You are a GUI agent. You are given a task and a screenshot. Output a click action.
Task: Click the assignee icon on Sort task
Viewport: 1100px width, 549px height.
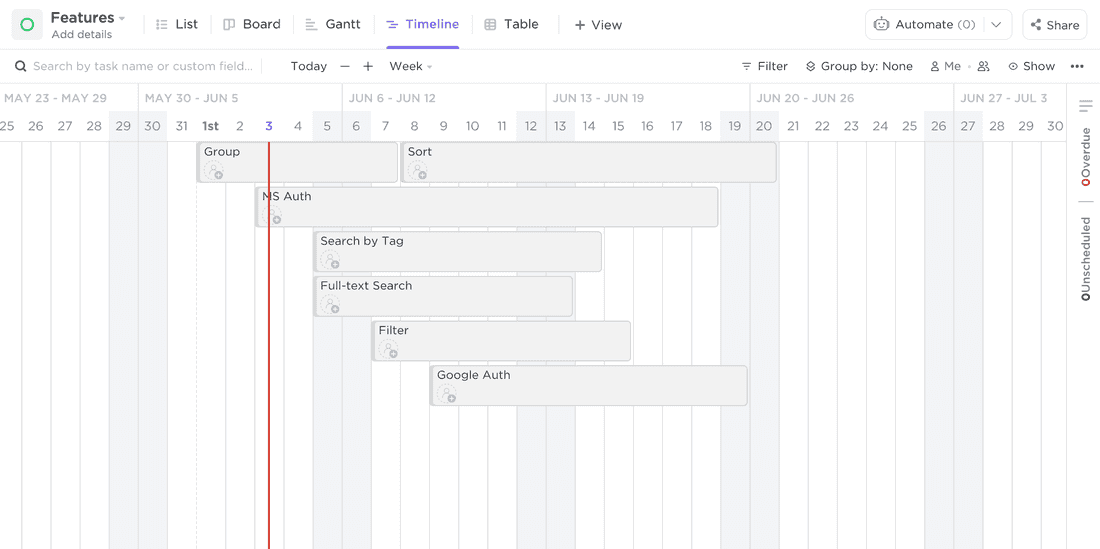(x=417, y=171)
